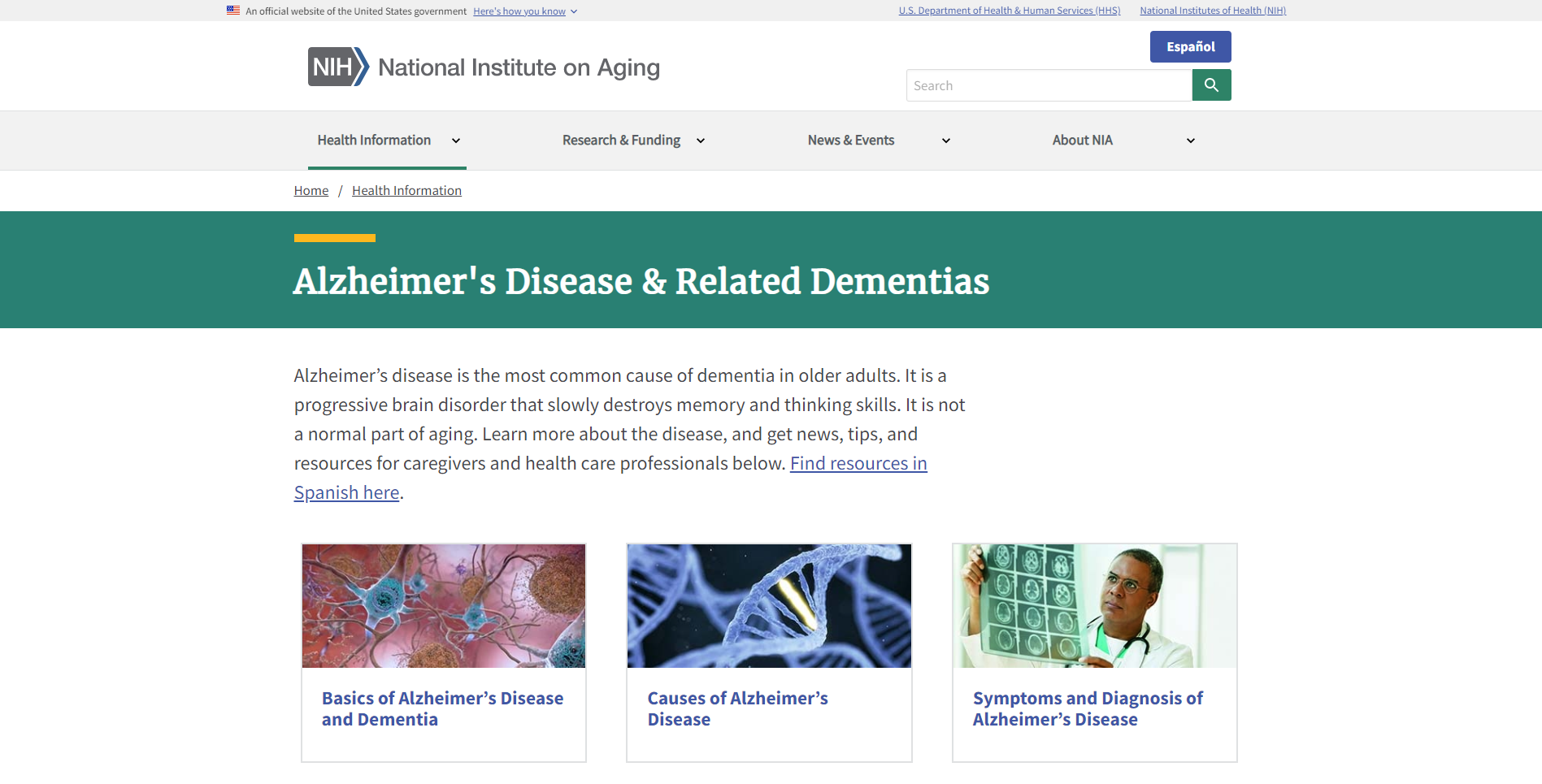Expand the Health Information menu chevron
Viewport: 1542px width, 784px height.
tap(456, 141)
